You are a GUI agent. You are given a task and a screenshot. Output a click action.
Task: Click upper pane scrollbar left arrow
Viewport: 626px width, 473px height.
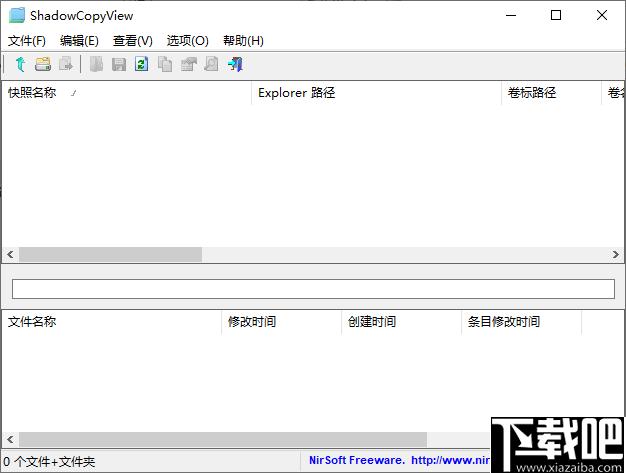pos(10,254)
